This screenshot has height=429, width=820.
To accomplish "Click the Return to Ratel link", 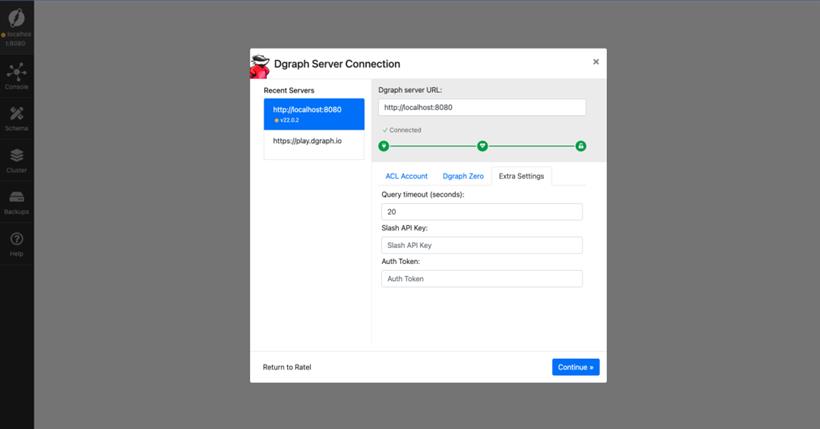I will point(287,367).
